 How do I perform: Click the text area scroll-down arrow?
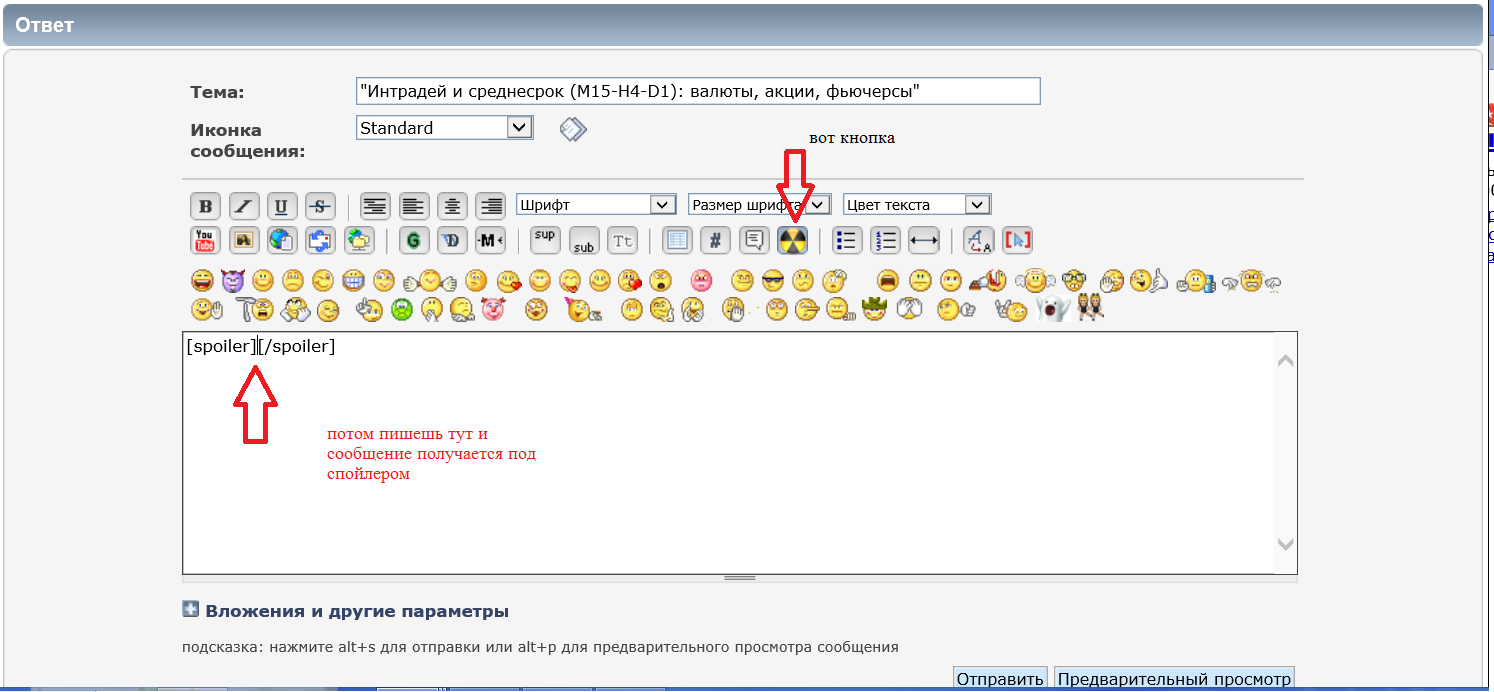[1286, 544]
